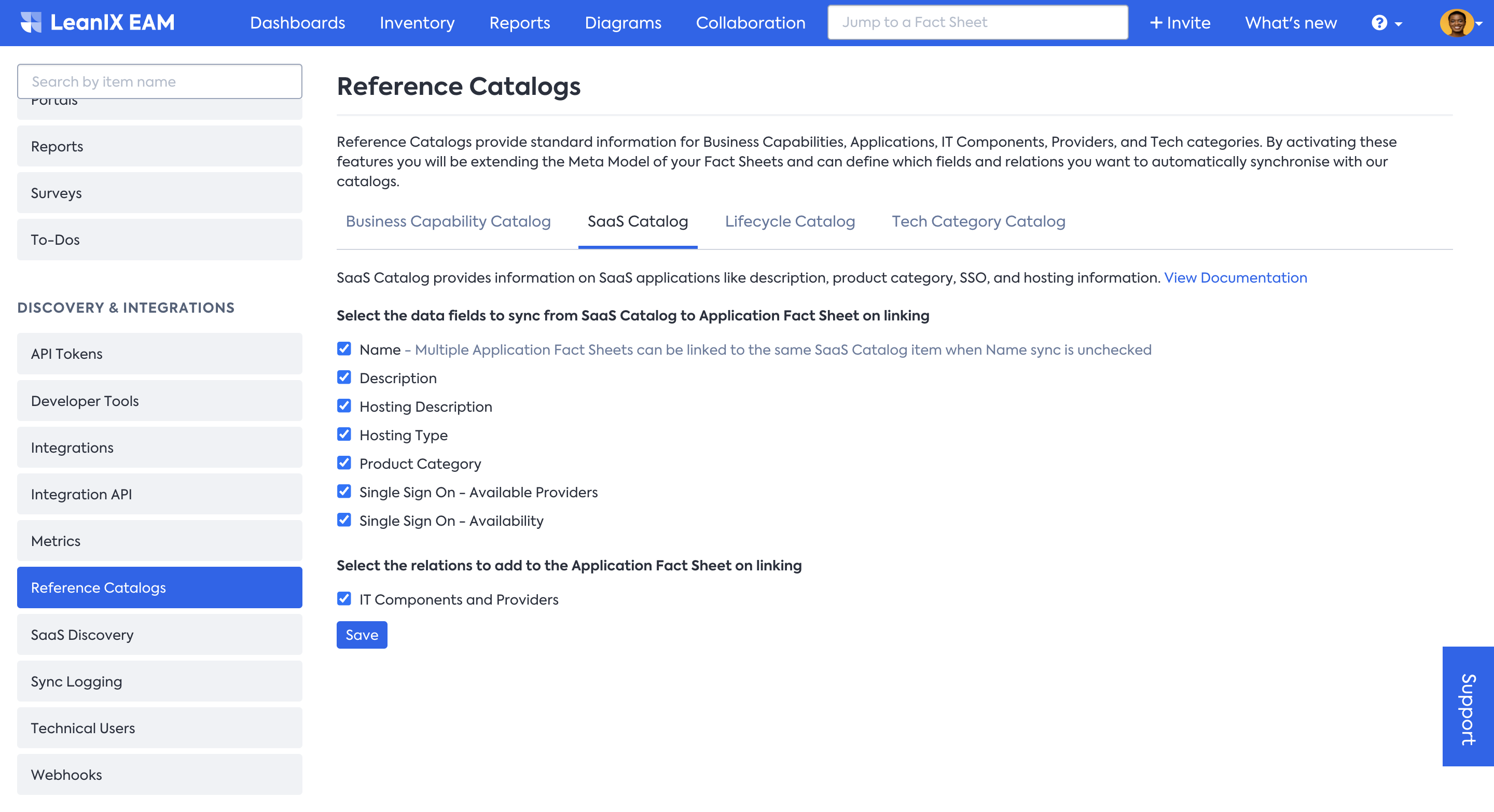Select API Tokens sidebar item
Image resolution: width=1494 pixels, height=812 pixels.
click(x=159, y=354)
